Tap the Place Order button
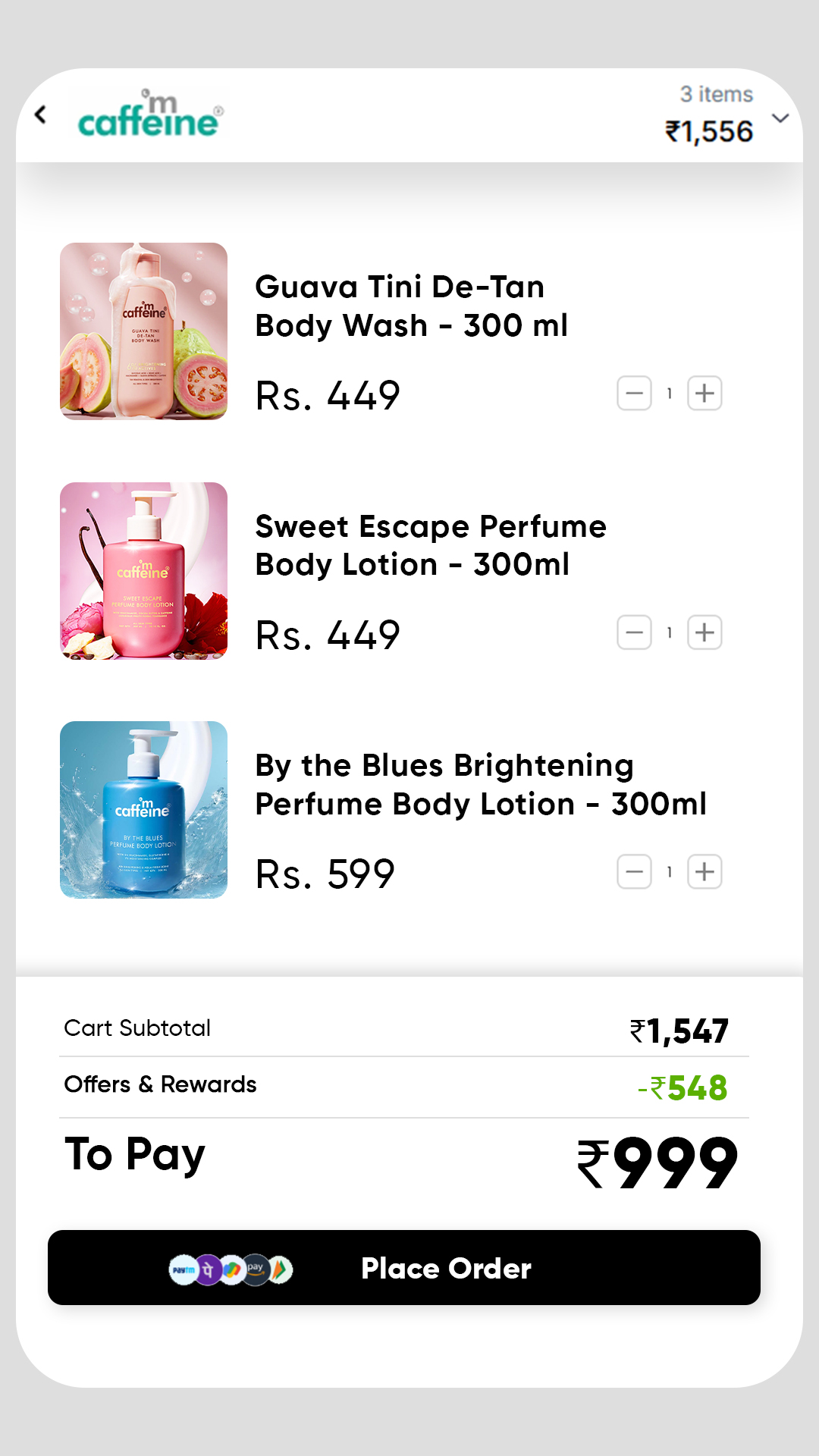Viewport: 819px width, 1456px height. point(404,1268)
